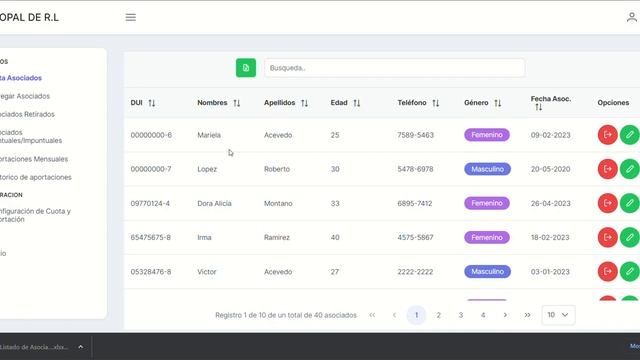Click DUI 65475675-8 cell
Screen dimensions: 640x360
(x=151, y=238)
